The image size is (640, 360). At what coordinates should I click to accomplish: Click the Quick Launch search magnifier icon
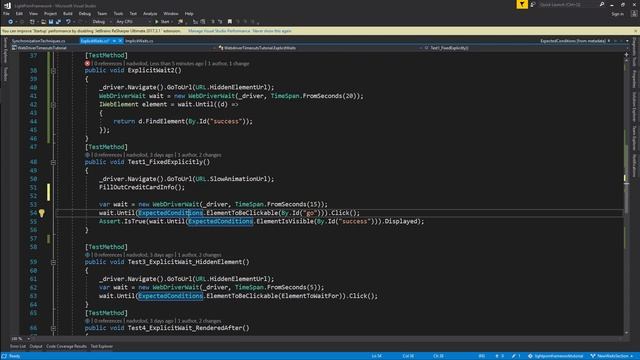pyautogui.click(x=602, y=4)
